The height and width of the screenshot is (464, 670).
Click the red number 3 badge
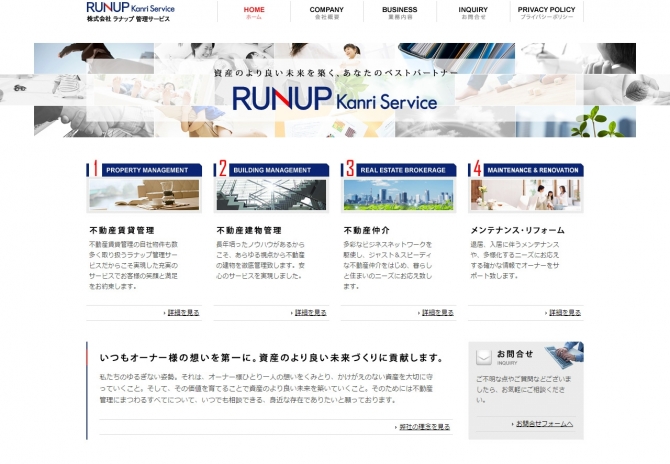[x=350, y=168]
